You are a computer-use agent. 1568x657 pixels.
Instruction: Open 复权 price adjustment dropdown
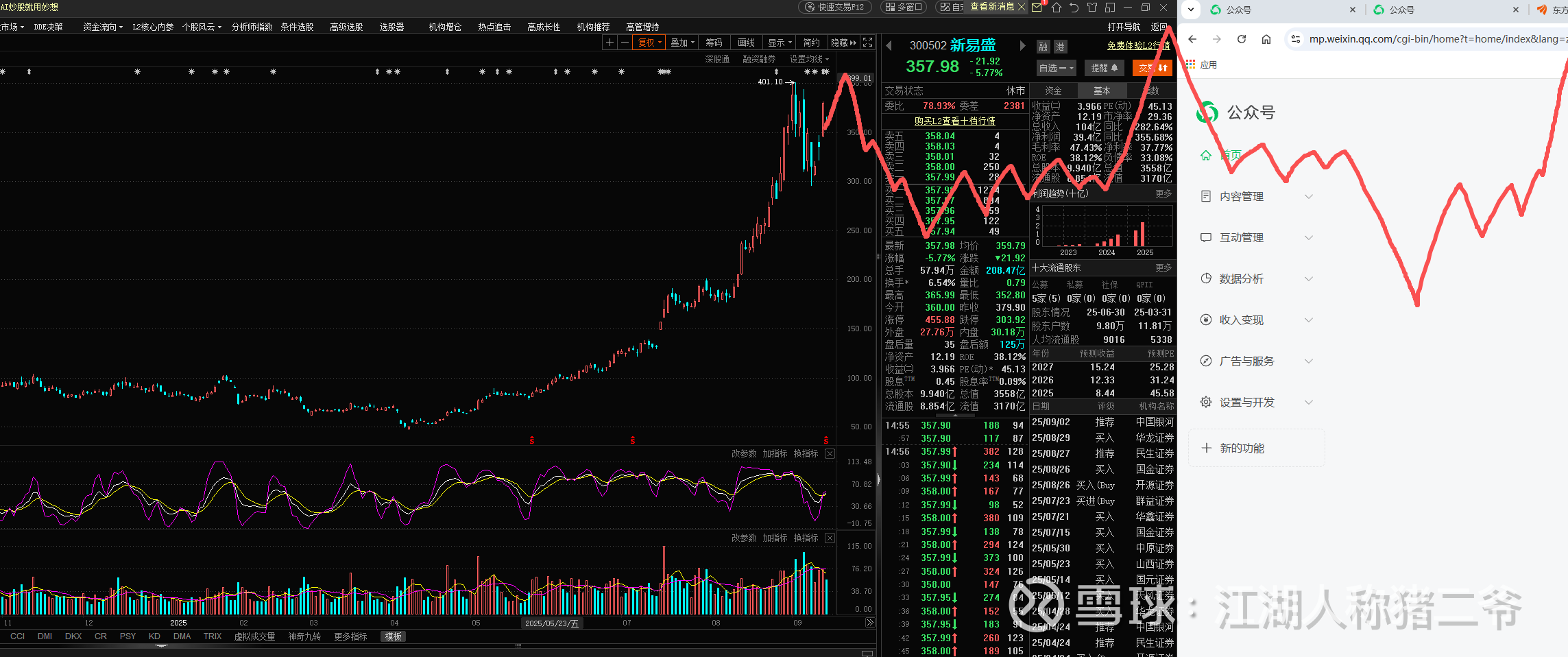click(649, 43)
